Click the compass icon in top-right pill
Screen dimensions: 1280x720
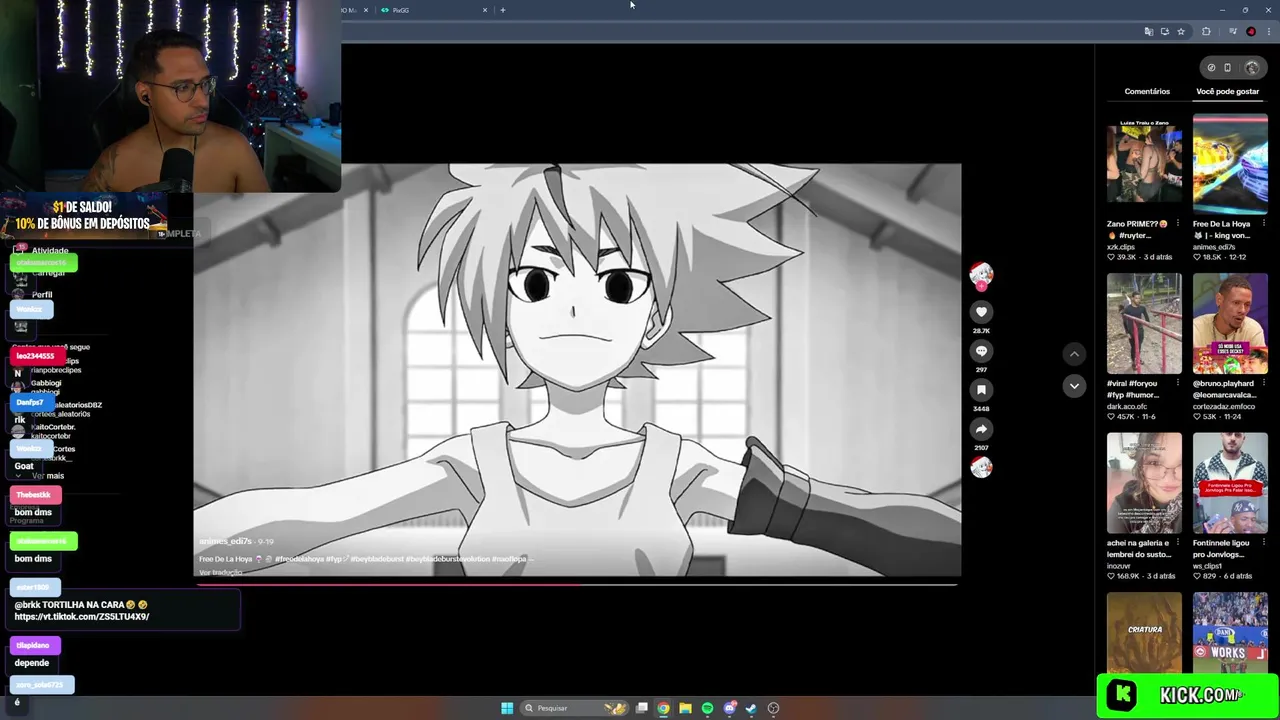1211,68
